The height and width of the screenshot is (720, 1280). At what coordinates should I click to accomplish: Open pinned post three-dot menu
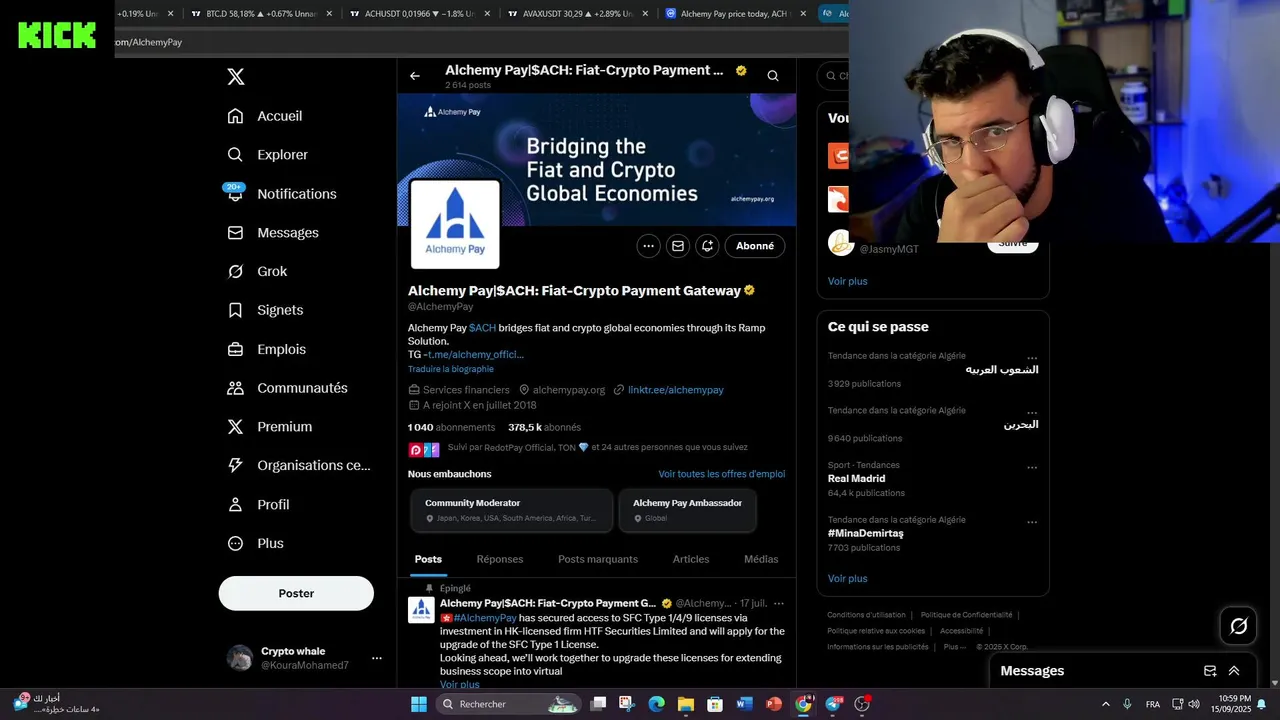779,603
